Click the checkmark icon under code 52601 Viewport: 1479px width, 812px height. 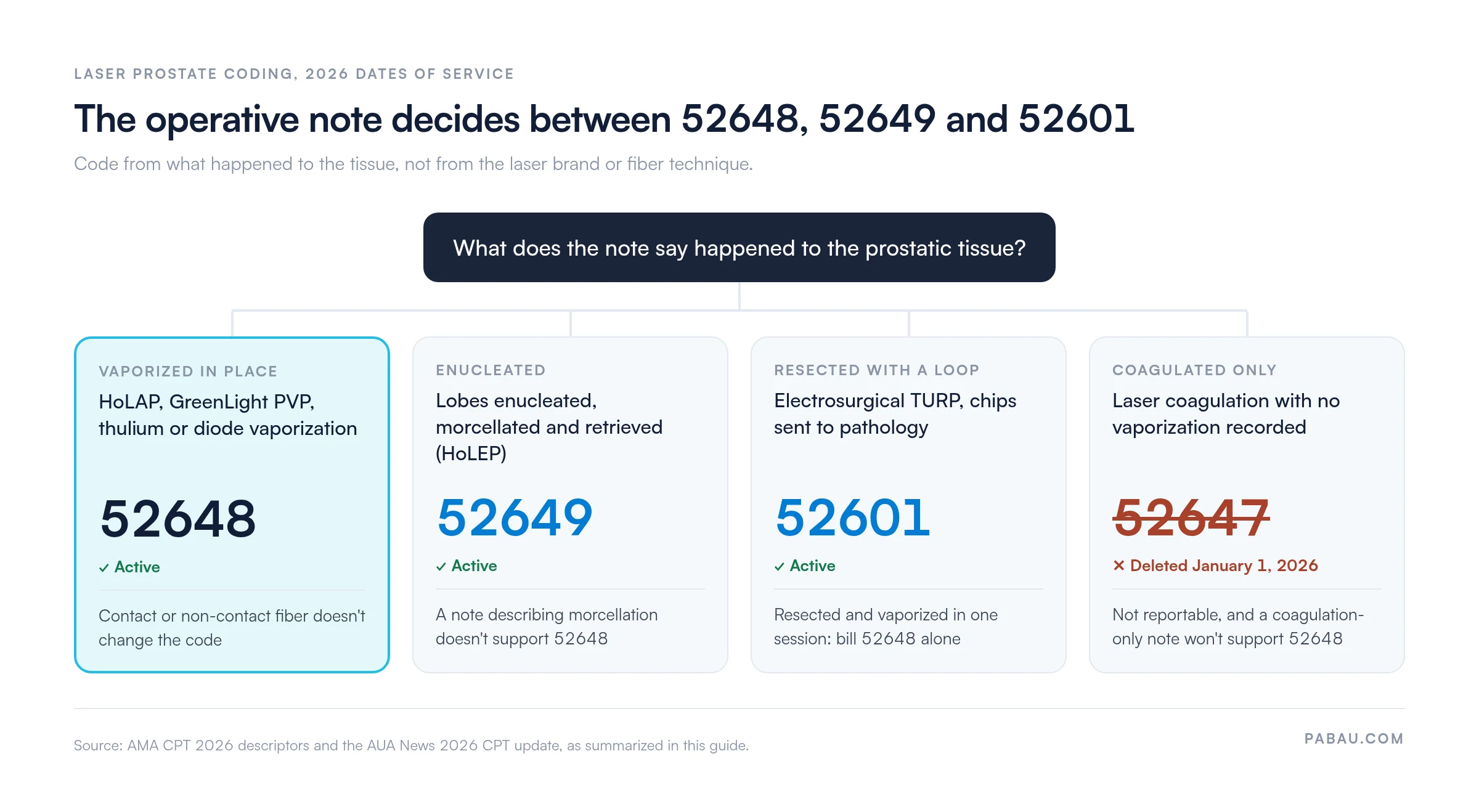tap(780, 567)
